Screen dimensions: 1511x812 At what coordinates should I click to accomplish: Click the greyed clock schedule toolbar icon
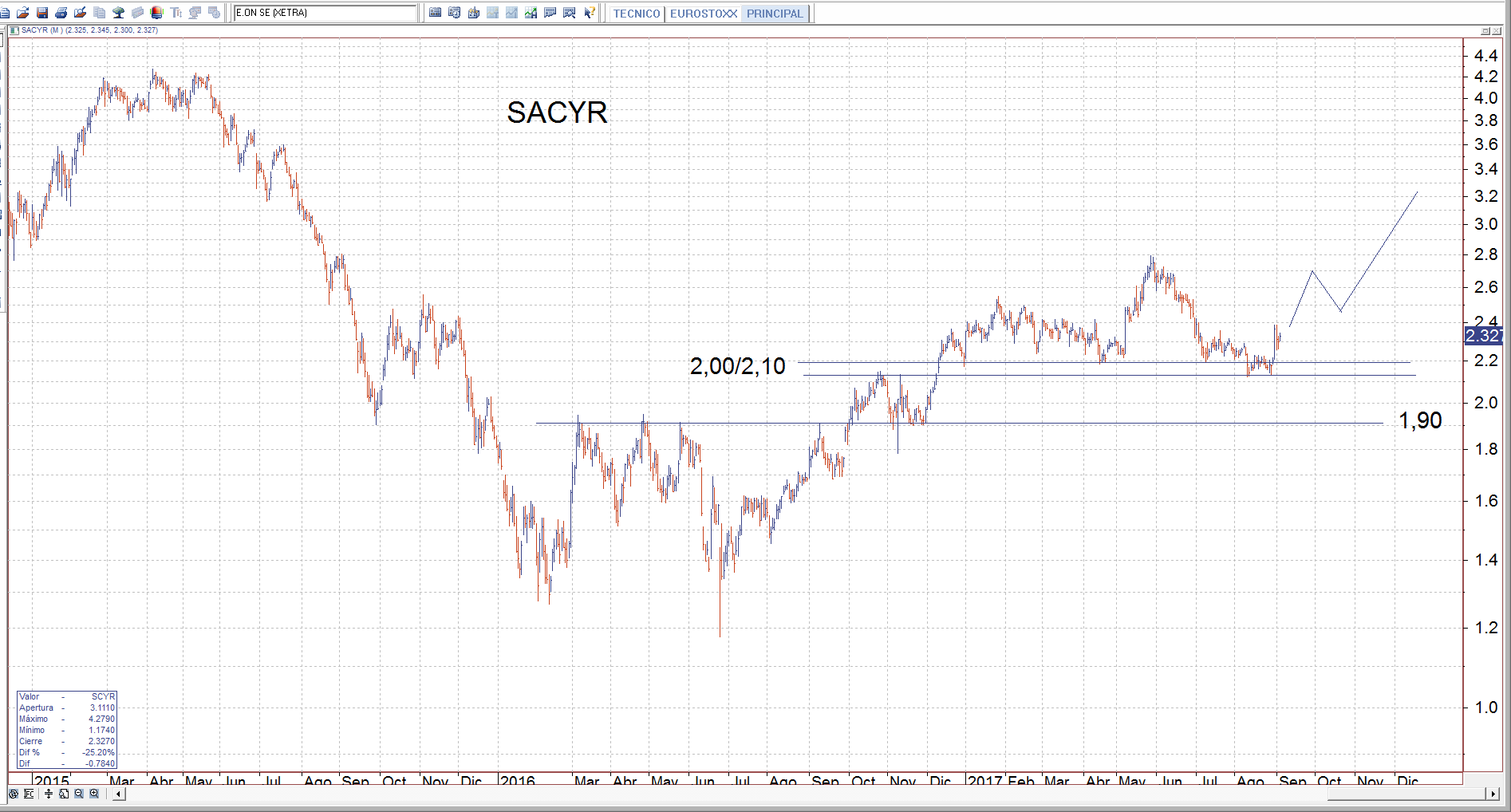pos(215,13)
